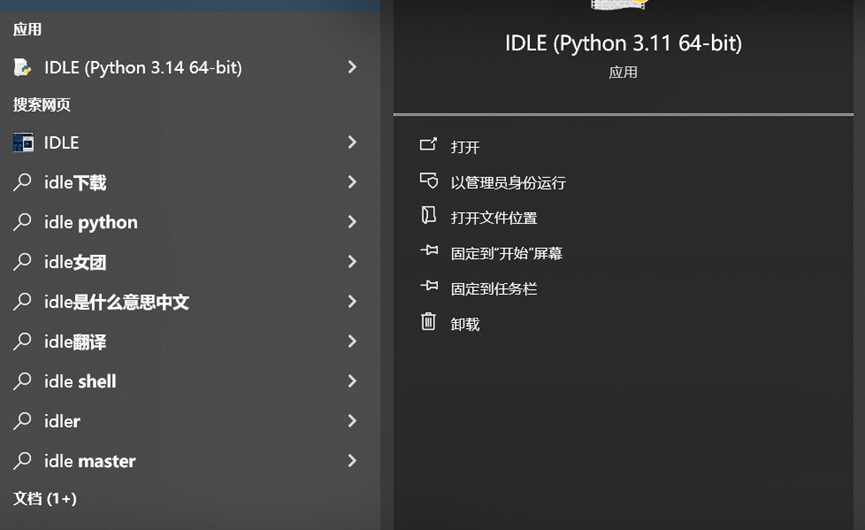Image resolution: width=865 pixels, height=530 pixels.
Task: Click the magnifier icon beside idle python
Action: tap(22, 221)
